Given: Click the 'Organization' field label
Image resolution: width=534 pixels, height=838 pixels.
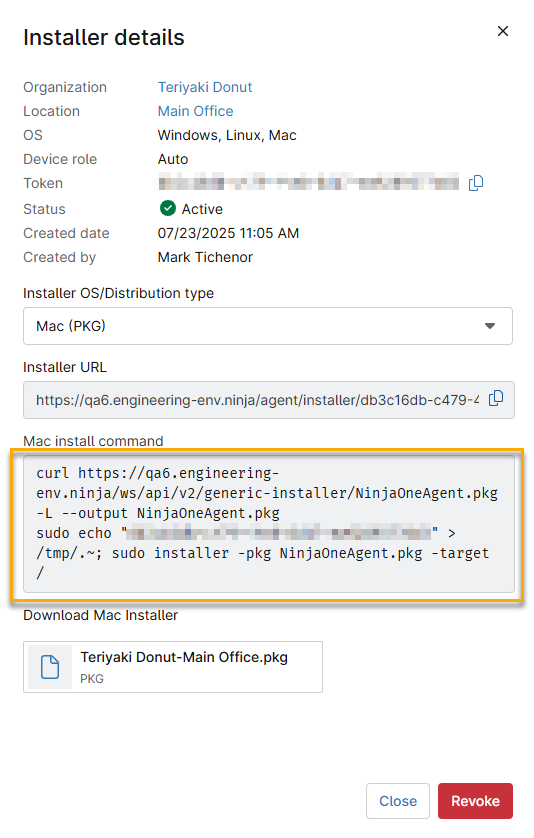Looking at the screenshot, I should tap(65, 87).
